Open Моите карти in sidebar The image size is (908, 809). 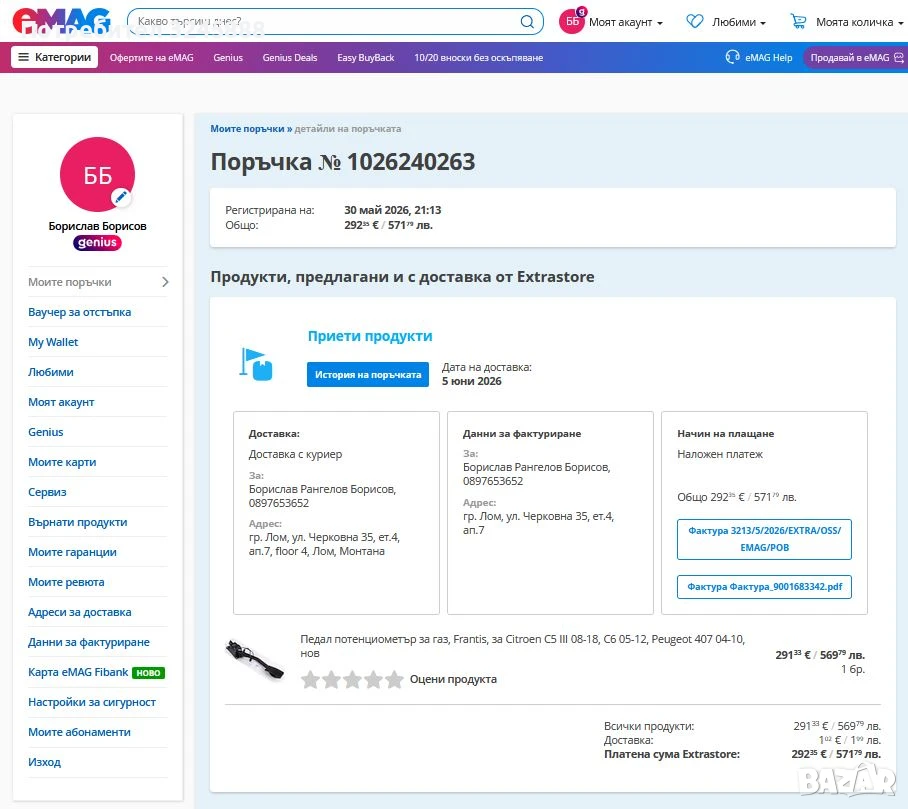coord(62,462)
